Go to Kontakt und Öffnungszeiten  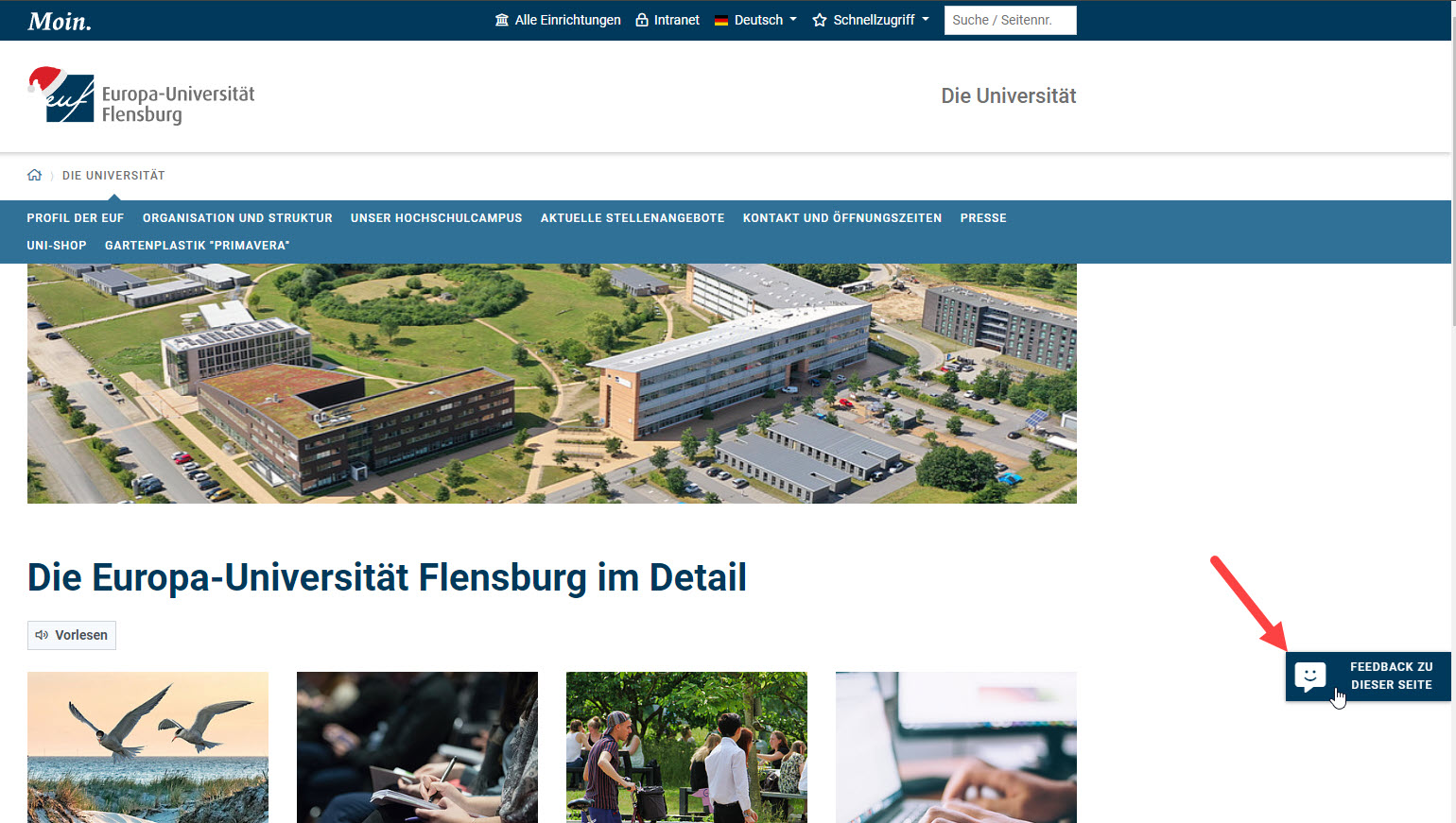(842, 218)
